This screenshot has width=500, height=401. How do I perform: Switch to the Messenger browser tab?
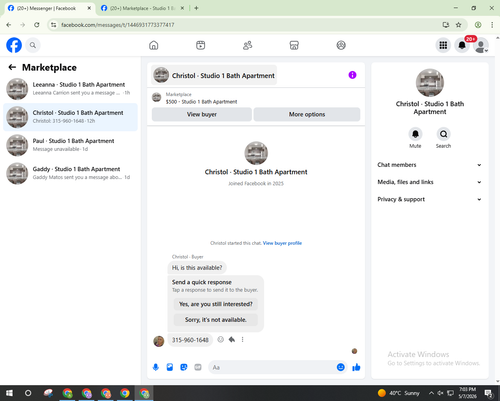point(50,8)
